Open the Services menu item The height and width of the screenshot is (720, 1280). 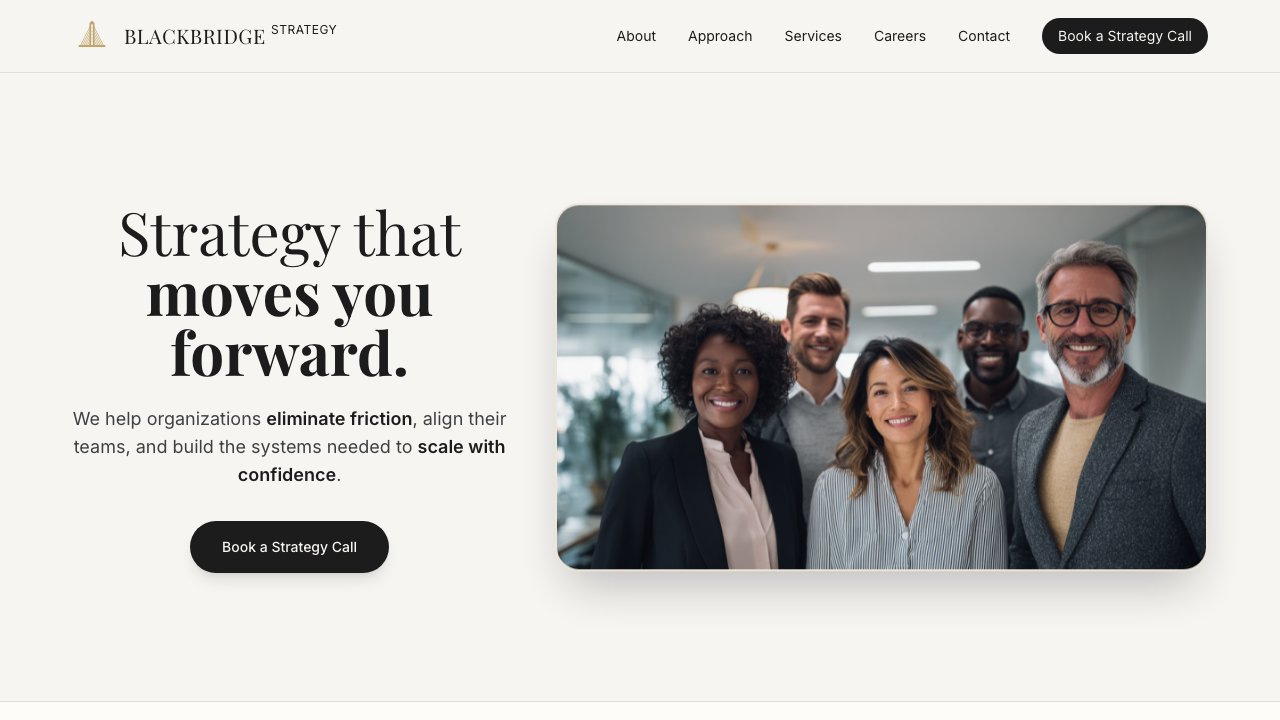point(813,36)
